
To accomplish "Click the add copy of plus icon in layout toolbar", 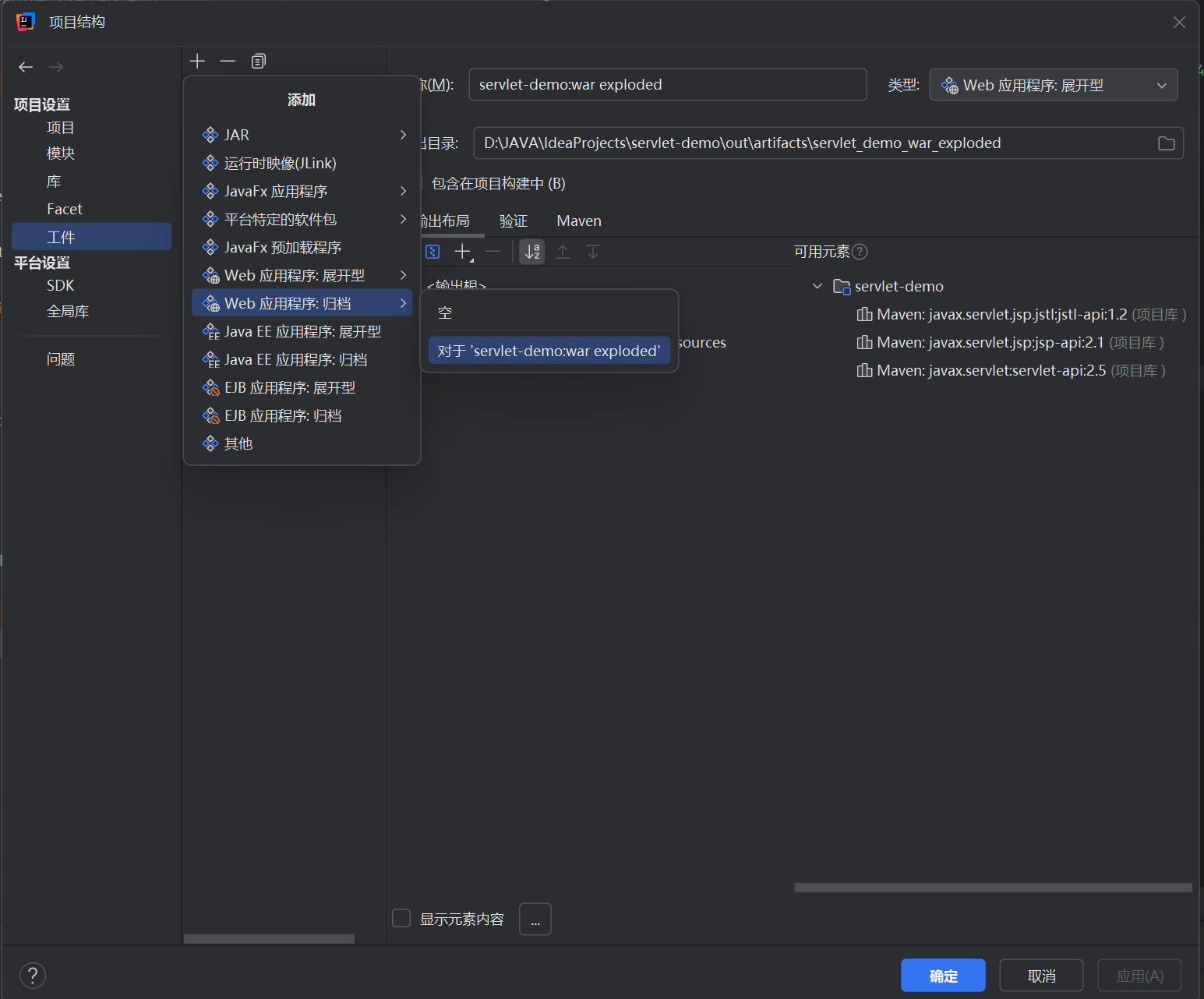I will [463, 252].
